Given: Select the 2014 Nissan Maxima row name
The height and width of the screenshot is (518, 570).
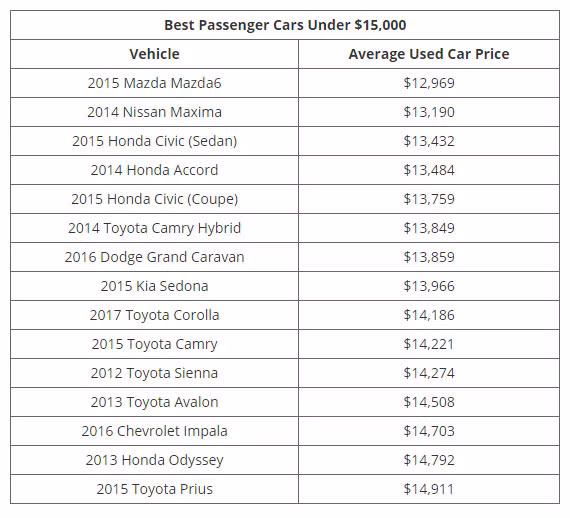Looking at the screenshot, I should point(154,112).
